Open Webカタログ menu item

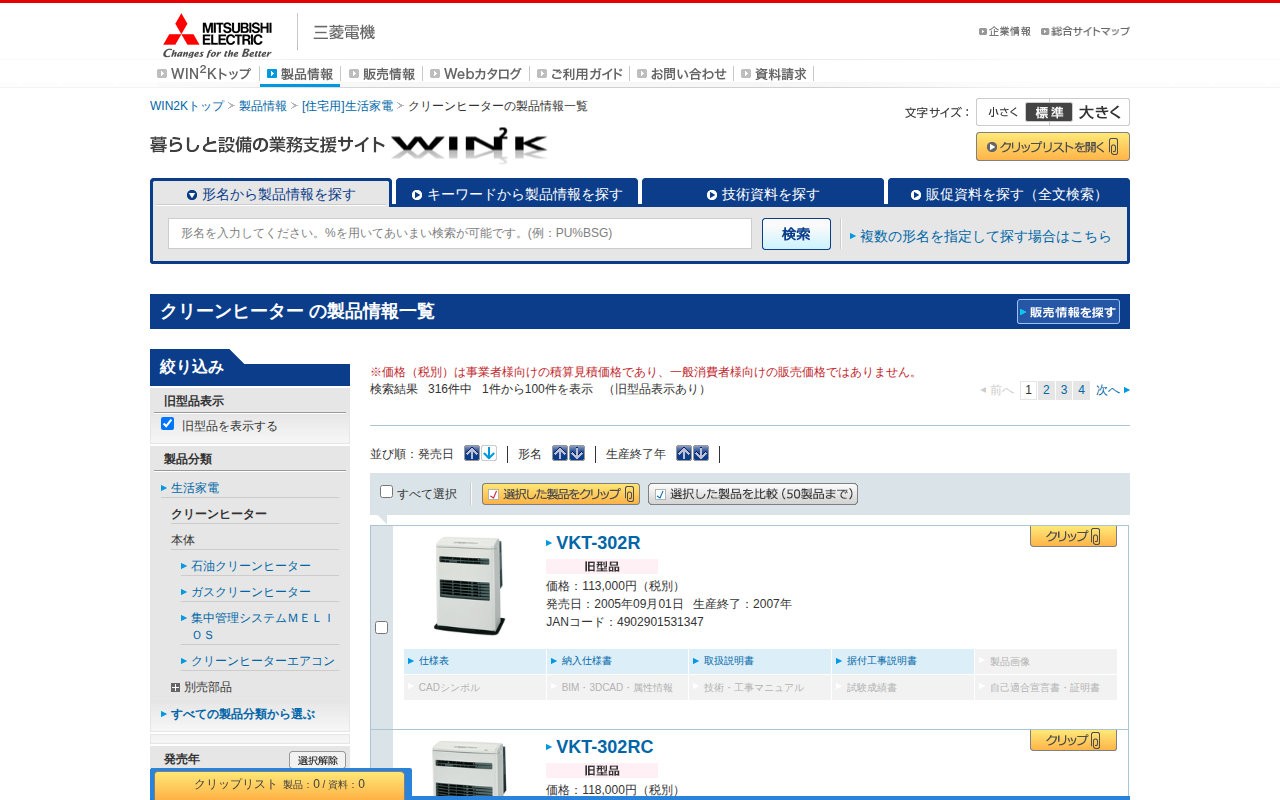pyautogui.click(x=476, y=73)
